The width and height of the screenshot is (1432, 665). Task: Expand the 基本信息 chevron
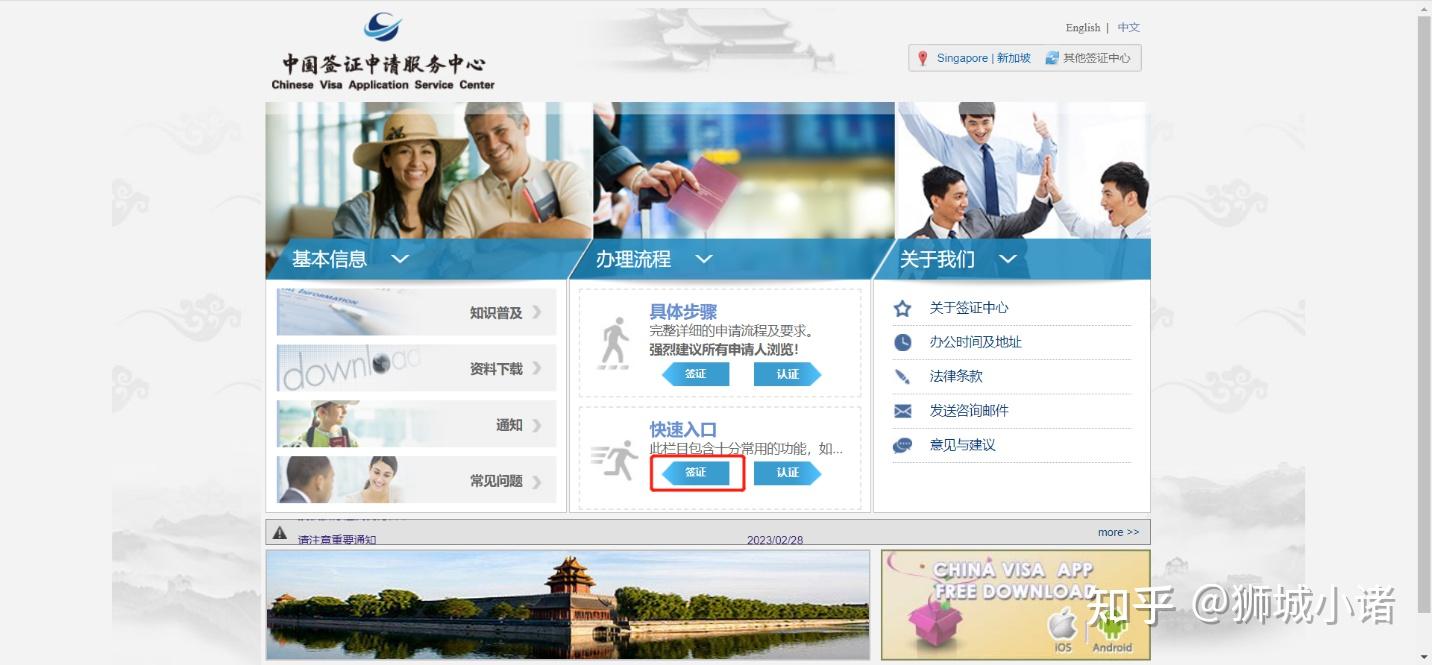[400, 259]
